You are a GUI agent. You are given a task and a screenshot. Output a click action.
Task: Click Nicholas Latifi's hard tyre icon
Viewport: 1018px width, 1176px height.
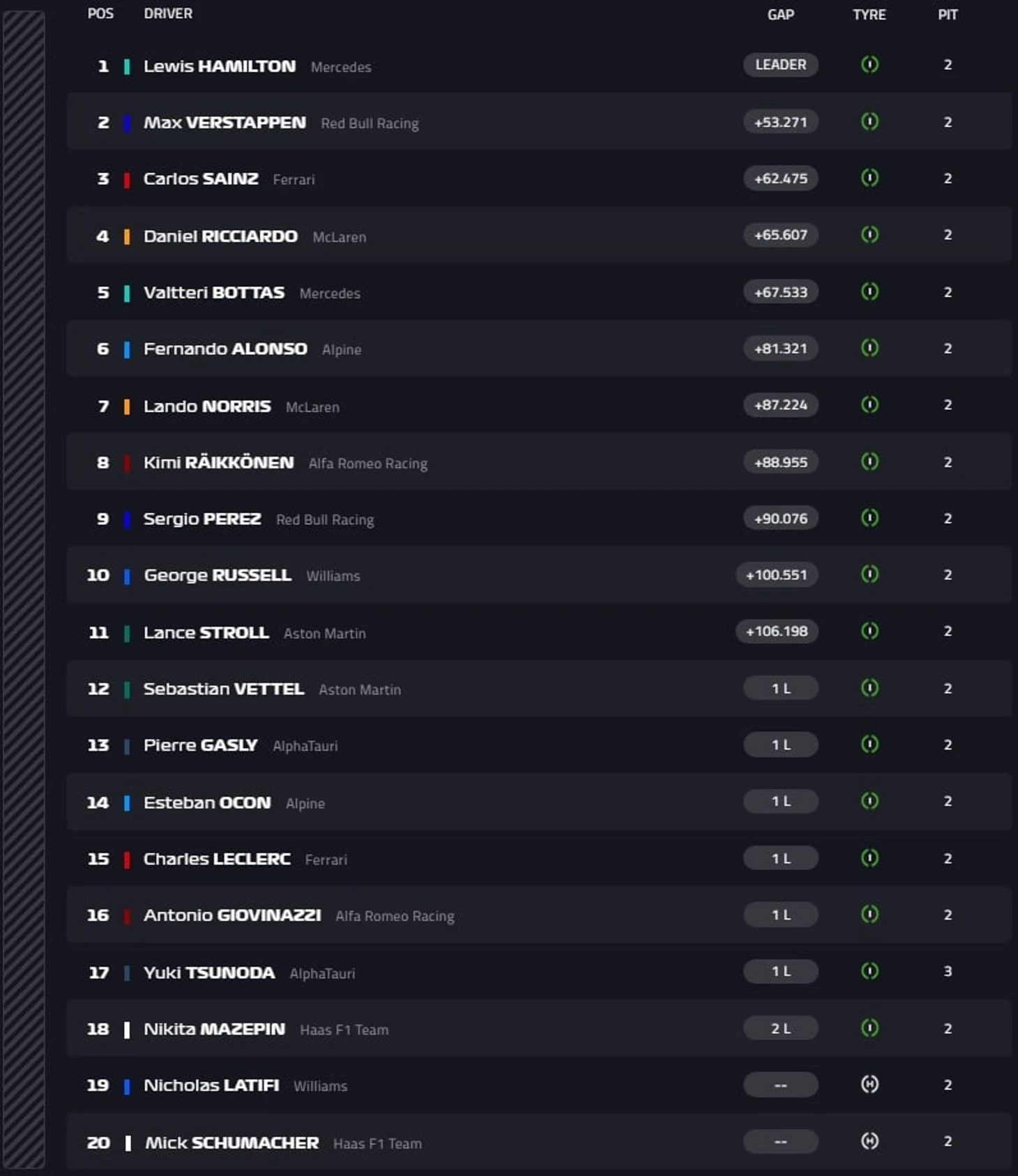[869, 1085]
